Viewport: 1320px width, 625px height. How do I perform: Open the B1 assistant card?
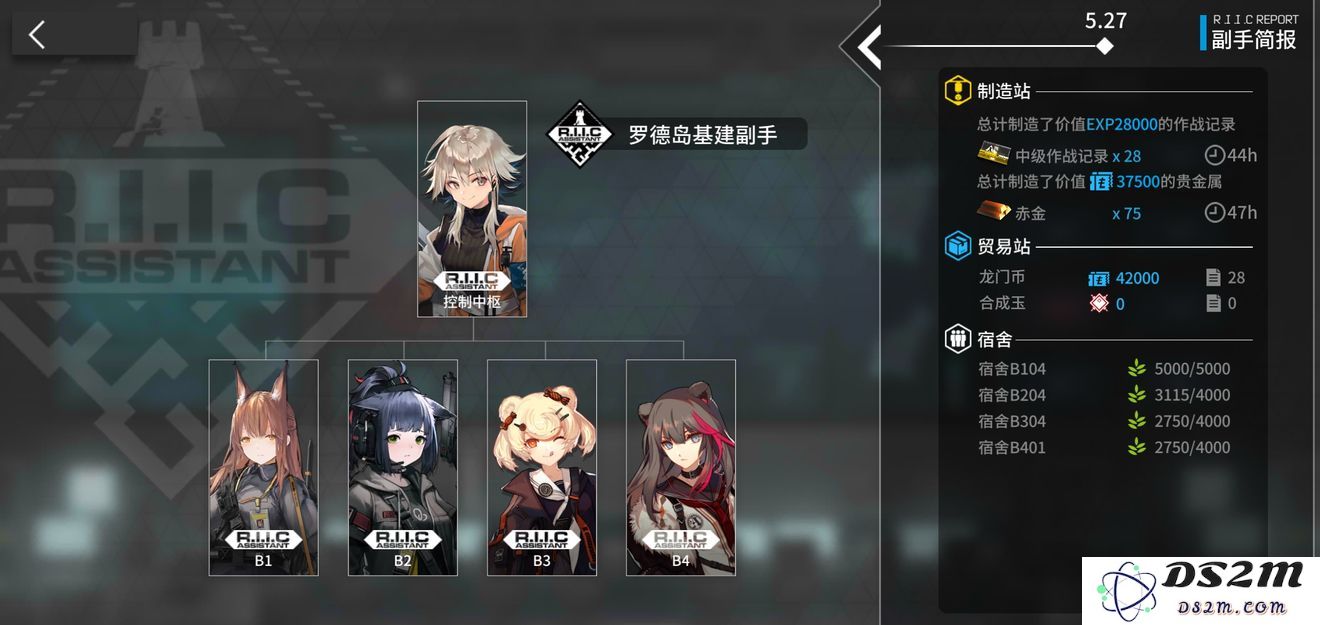point(264,468)
